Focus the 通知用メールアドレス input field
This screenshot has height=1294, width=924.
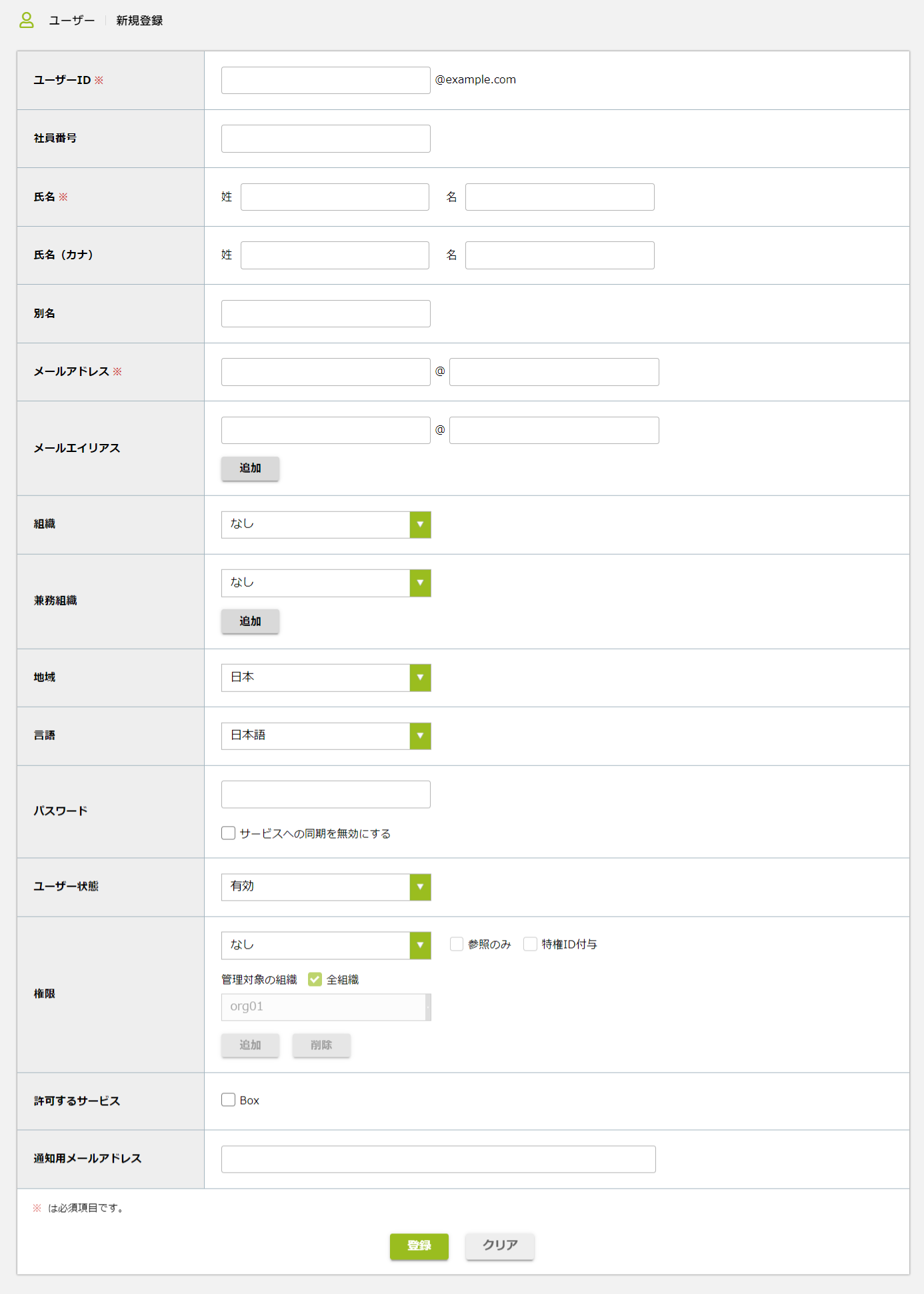tap(439, 1159)
